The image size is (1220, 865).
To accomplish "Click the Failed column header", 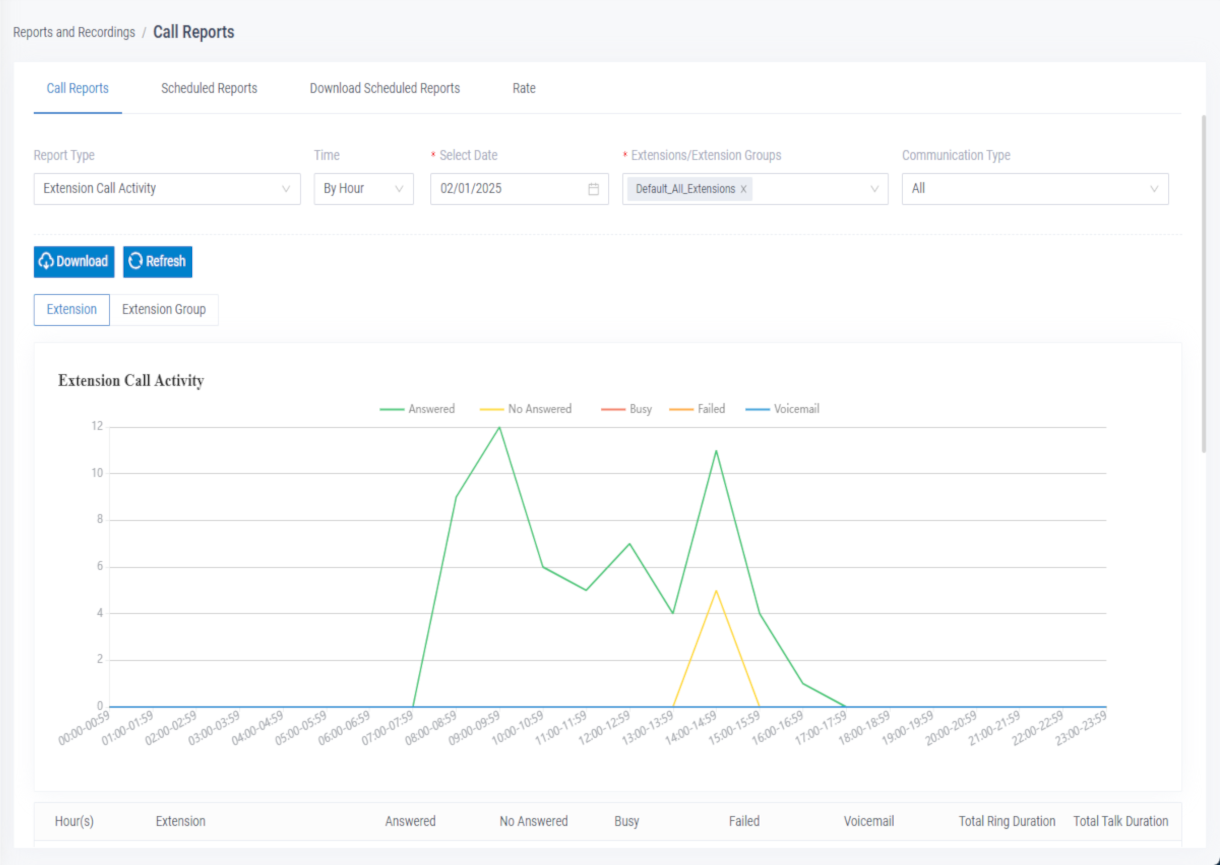I will point(744,821).
